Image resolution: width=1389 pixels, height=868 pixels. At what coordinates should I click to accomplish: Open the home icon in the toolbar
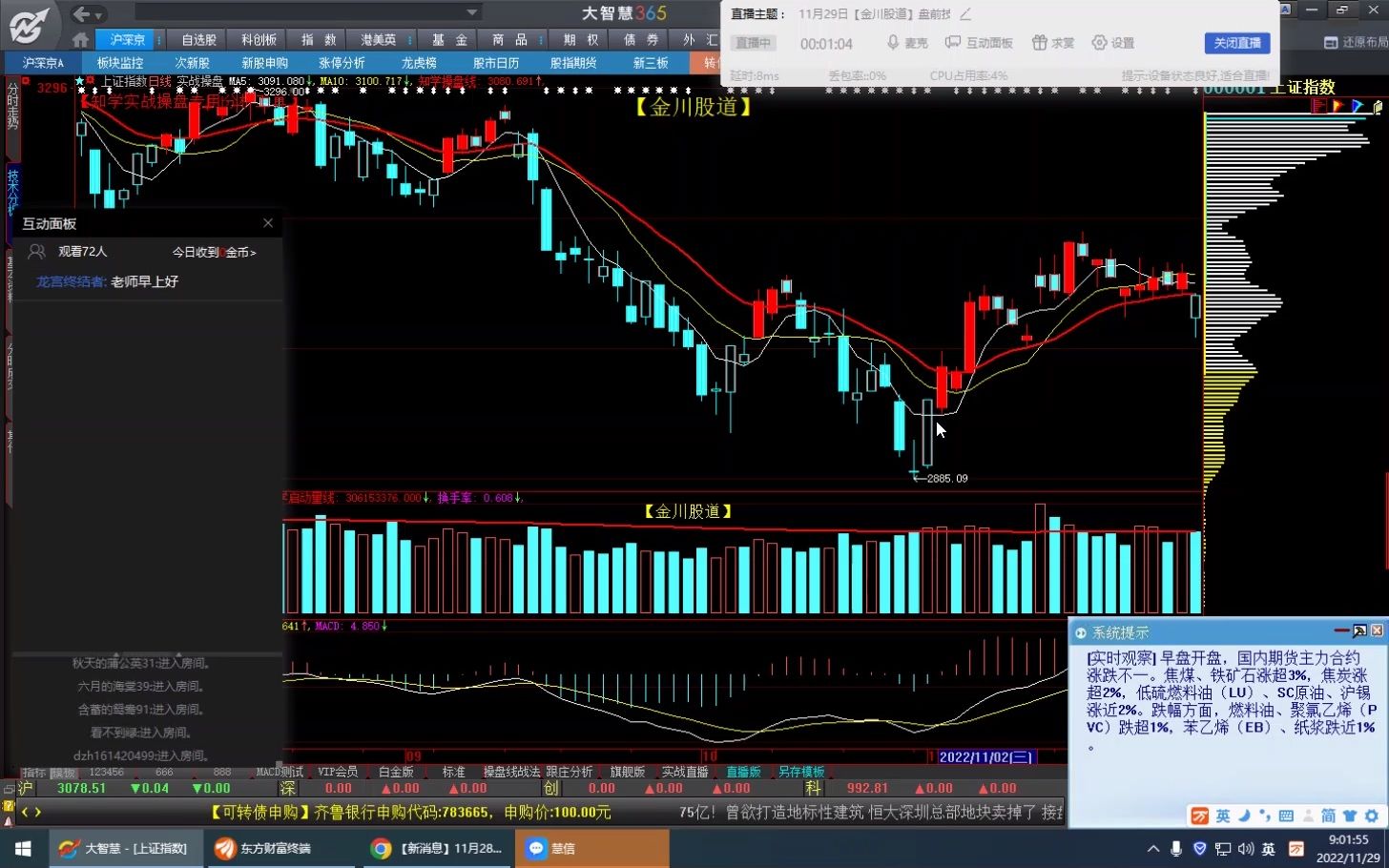click(80, 40)
